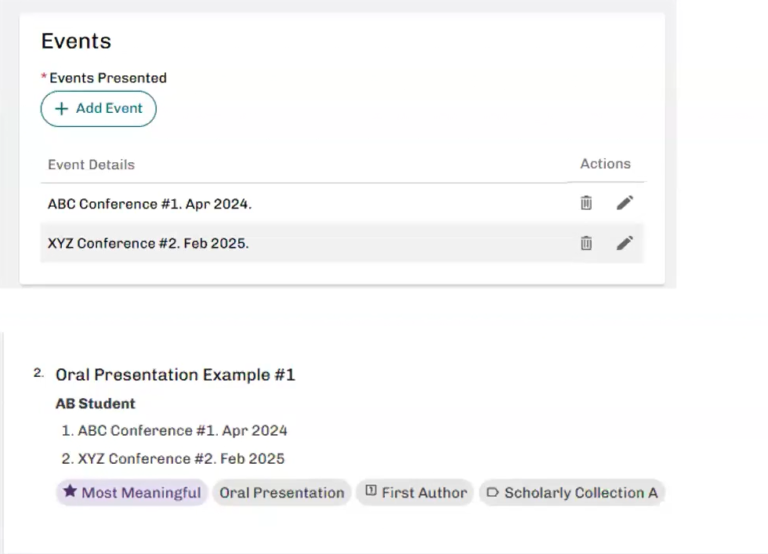The height and width of the screenshot is (554, 768).
Task: Click the Actions column header
Action: pyautogui.click(x=605, y=164)
